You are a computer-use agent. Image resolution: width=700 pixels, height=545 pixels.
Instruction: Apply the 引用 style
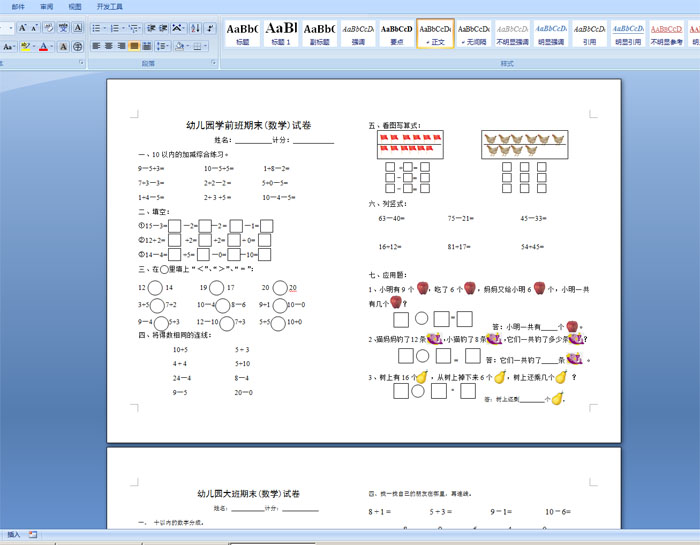click(589, 33)
